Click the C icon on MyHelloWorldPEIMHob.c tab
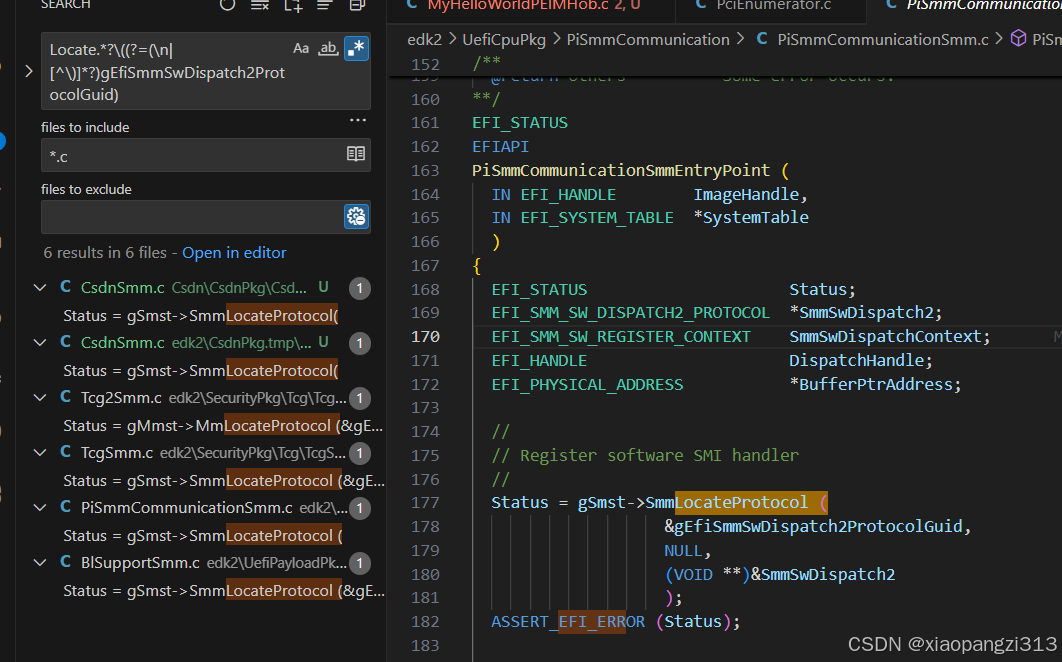Image resolution: width=1062 pixels, height=662 pixels. point(411,5)
